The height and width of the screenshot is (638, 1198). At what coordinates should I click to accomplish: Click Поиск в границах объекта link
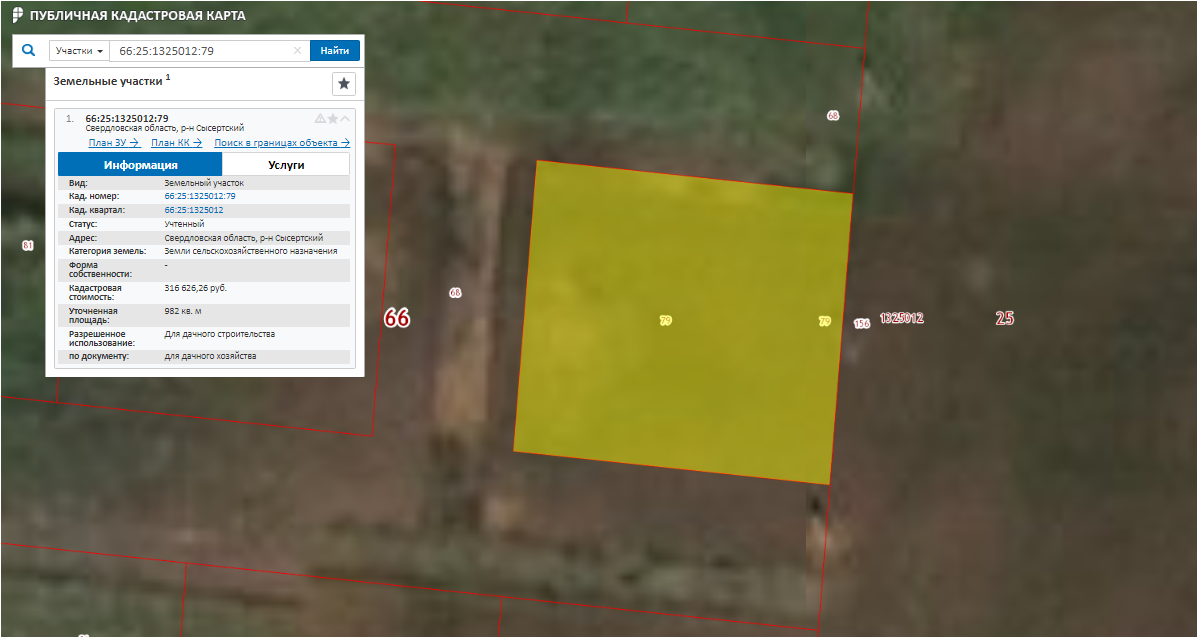click(282, 143)
